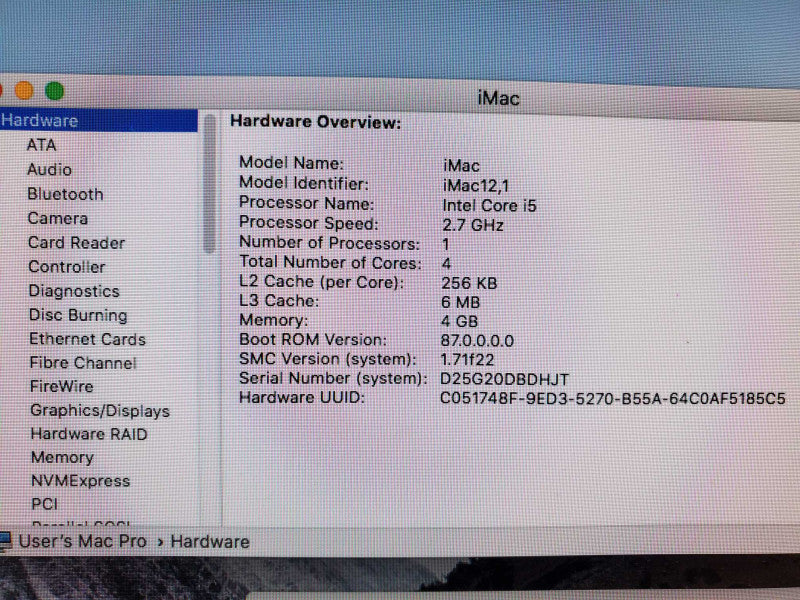
Task: Click the 2.7 GHz processor speed
Action: click(473, 225)
